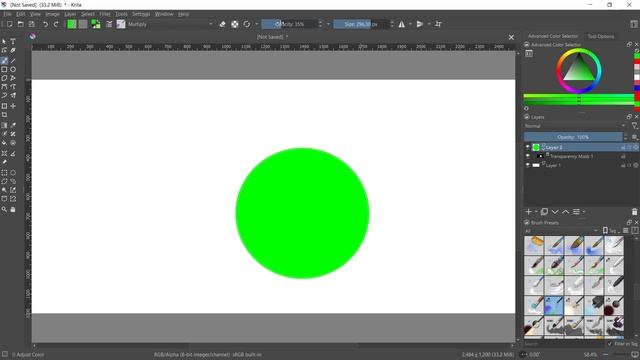This screenshot has width=640, height=360.
Task: Toggle preserve alpha in toolbar
Action: (235, 24)
